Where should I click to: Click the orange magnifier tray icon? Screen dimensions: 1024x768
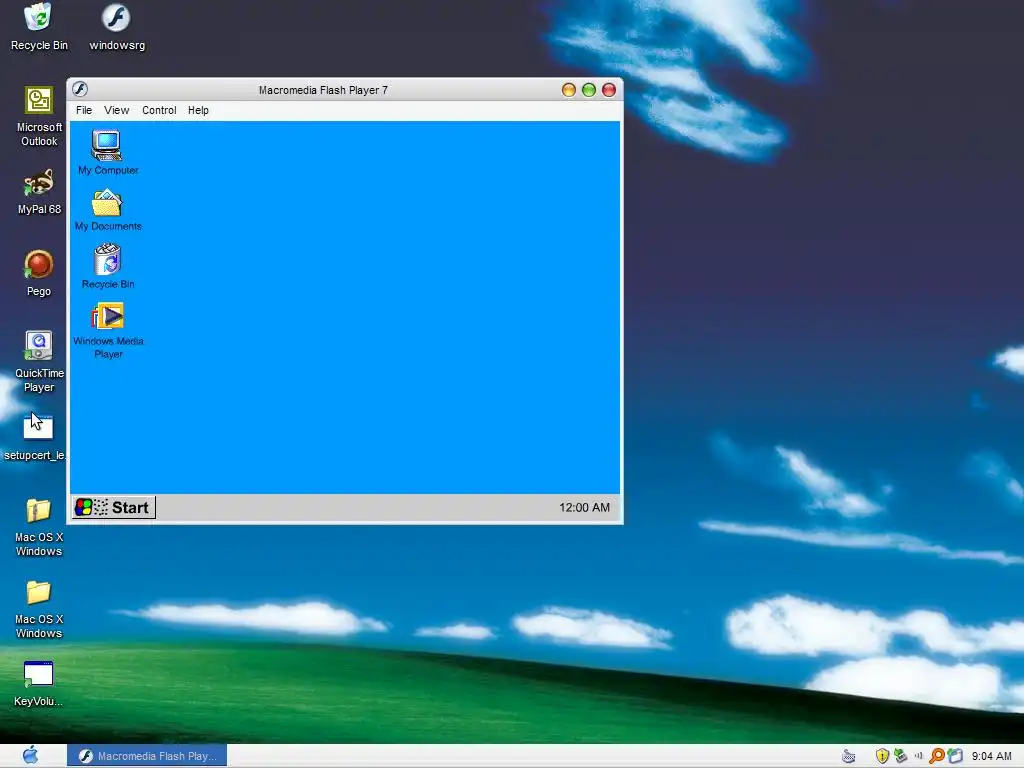click(936, 756)
